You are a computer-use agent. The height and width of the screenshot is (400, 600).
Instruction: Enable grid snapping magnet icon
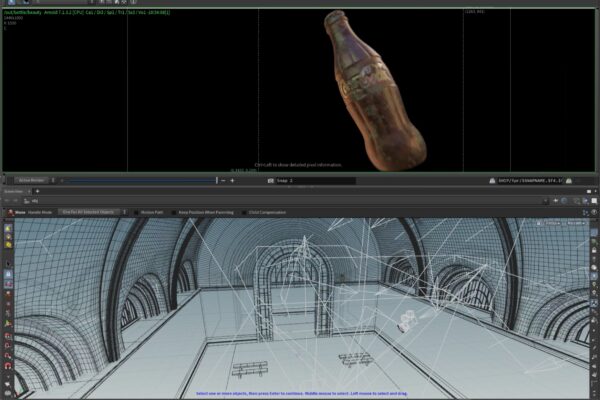point(8,336)
